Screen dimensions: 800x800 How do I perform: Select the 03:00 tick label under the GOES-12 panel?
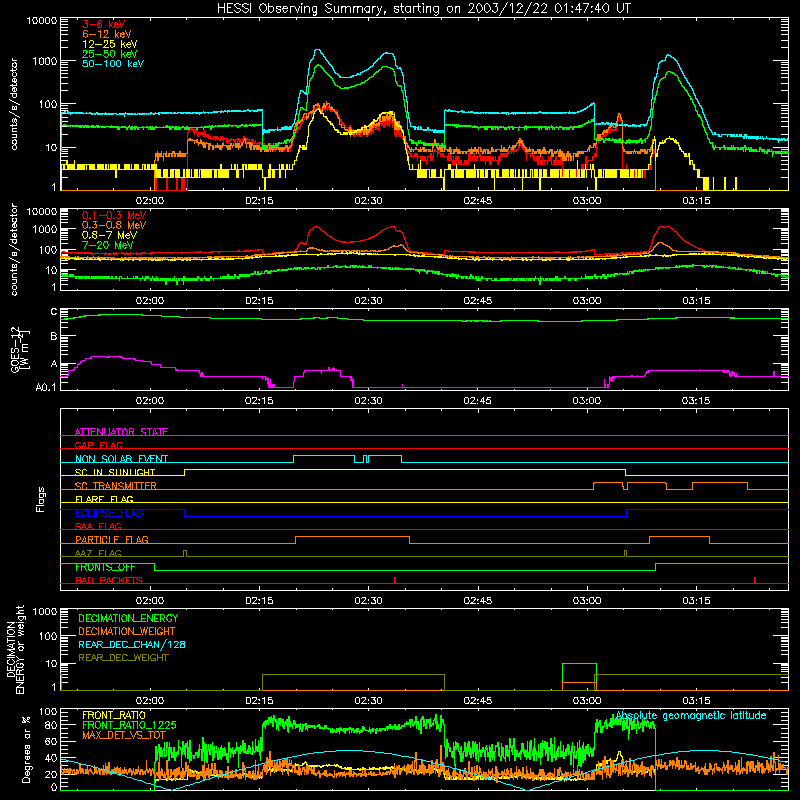(x=587, y=401)
